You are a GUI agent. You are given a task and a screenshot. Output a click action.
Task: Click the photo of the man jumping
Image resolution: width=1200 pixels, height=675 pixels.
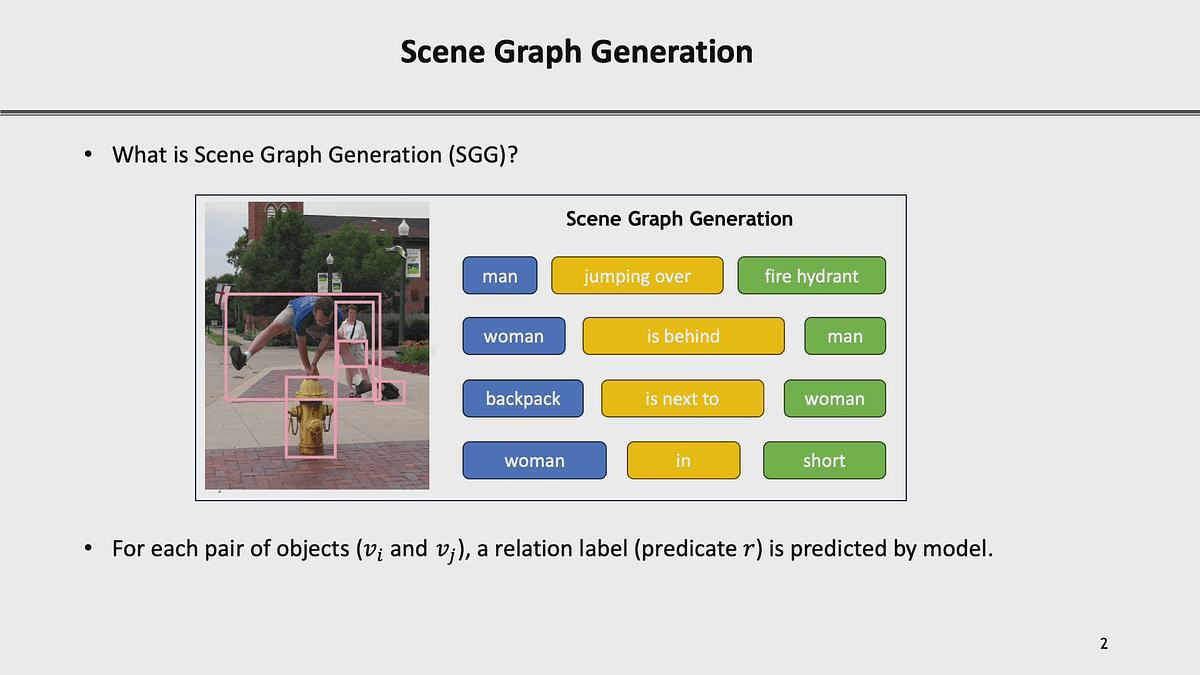point(317,345)
